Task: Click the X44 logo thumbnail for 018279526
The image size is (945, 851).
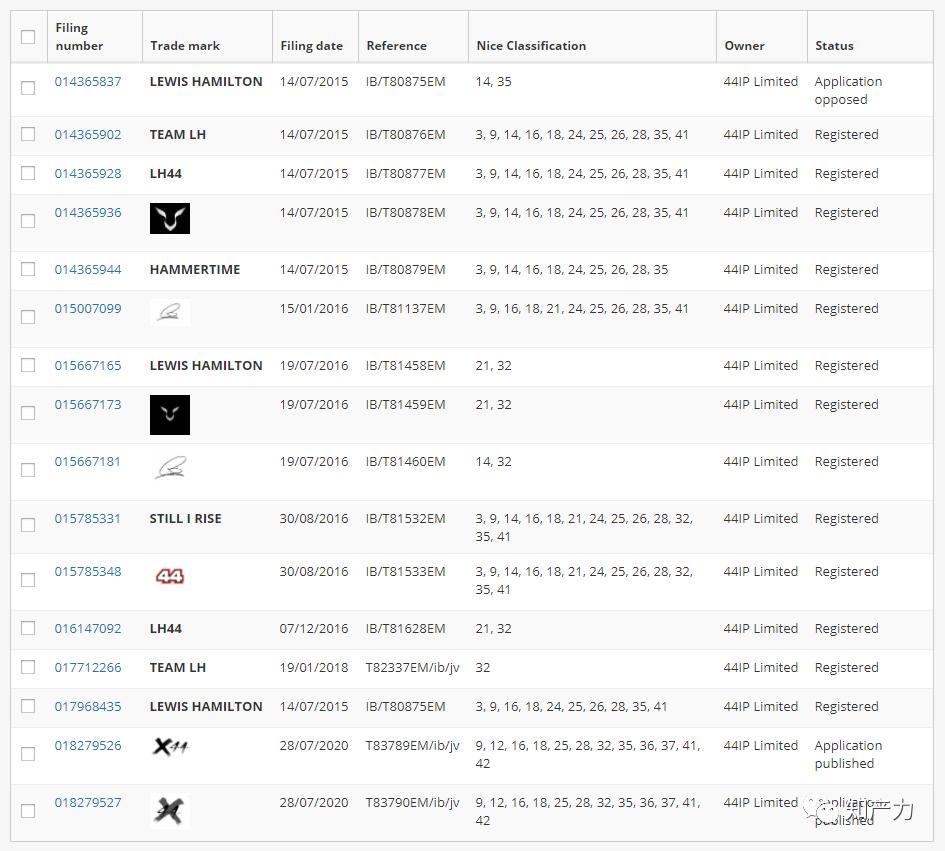Action: pyautogui.click(x=170, y=747)
